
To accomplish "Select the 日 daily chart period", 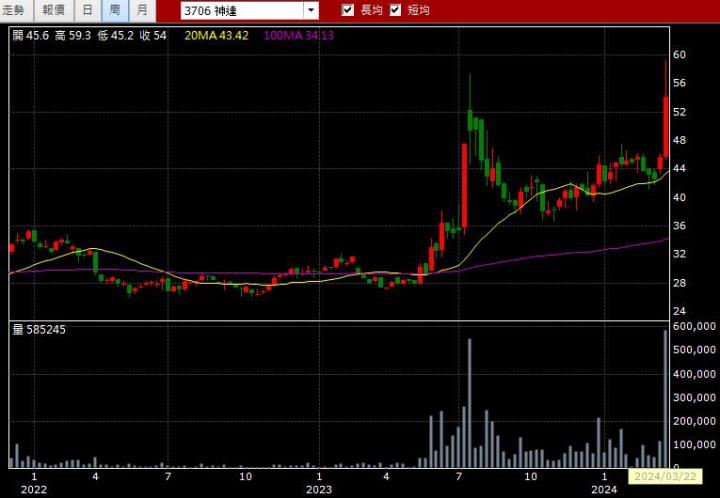I will pyautogui.click(x=88, y=10).
